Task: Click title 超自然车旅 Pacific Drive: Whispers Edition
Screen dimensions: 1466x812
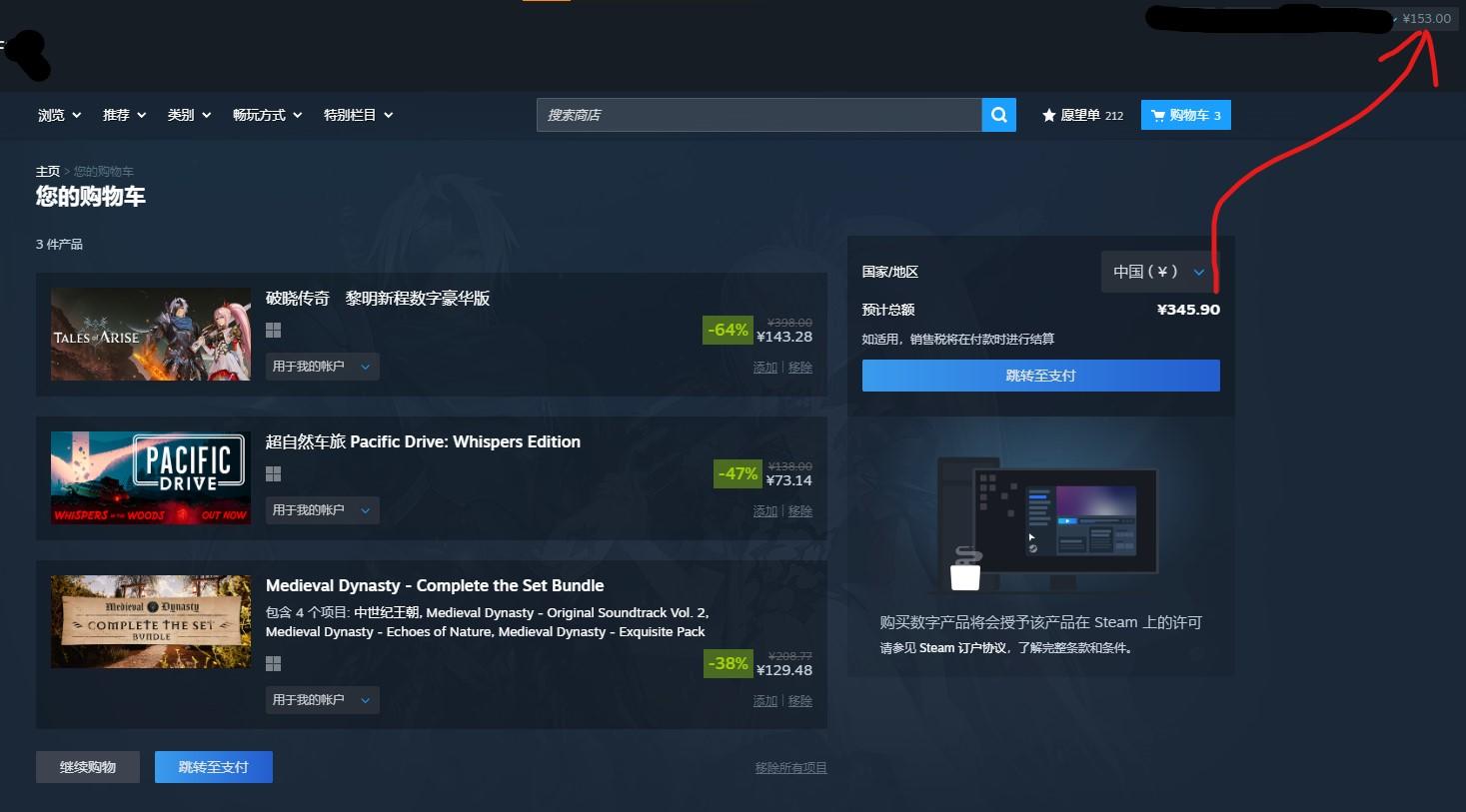Action: coord(423,442)
